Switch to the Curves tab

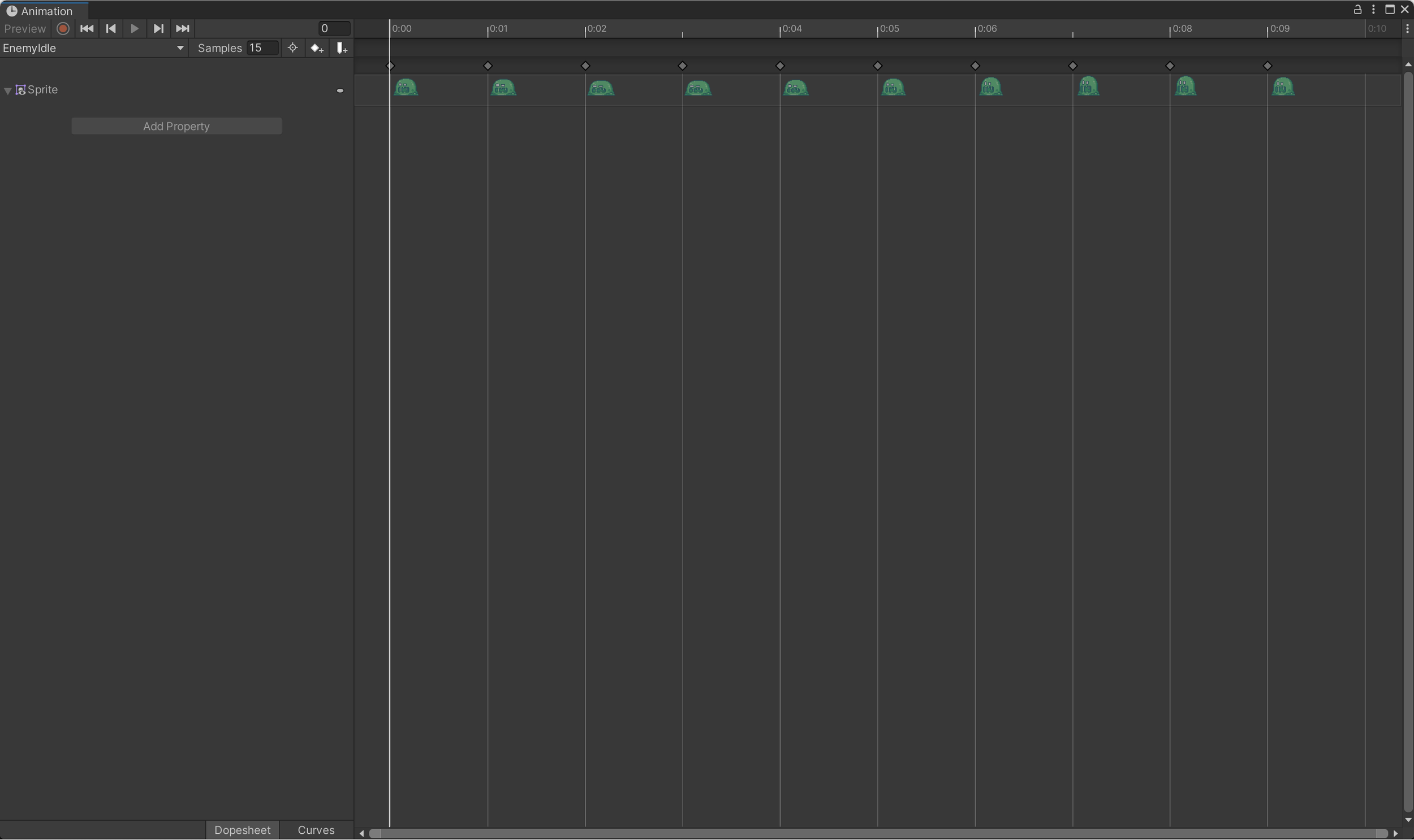pos(316,830)
